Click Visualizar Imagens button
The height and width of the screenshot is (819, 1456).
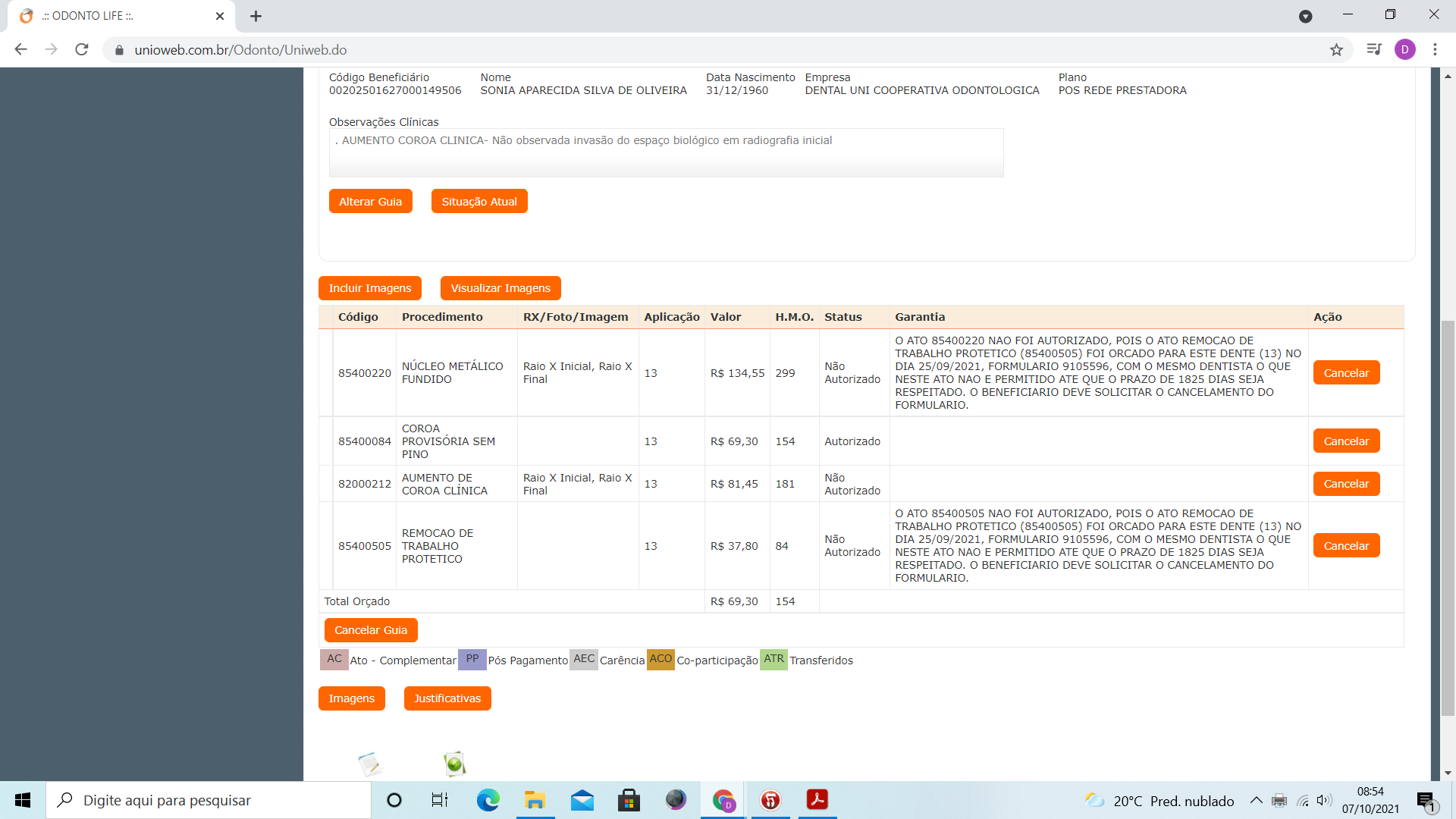coord(500,288)
